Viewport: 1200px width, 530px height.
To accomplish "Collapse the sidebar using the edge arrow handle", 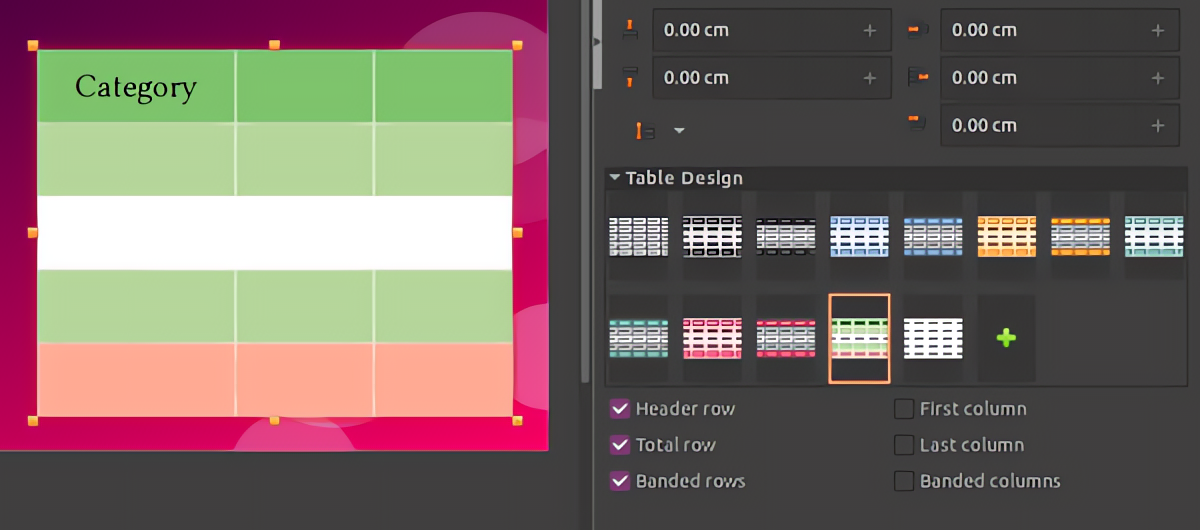I will 597,42.
